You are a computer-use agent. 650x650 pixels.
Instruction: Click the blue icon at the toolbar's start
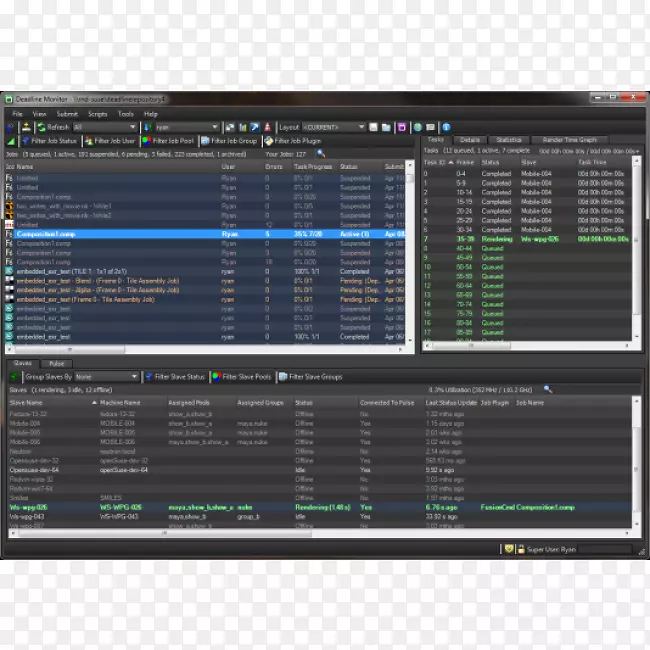coord(11,127)
